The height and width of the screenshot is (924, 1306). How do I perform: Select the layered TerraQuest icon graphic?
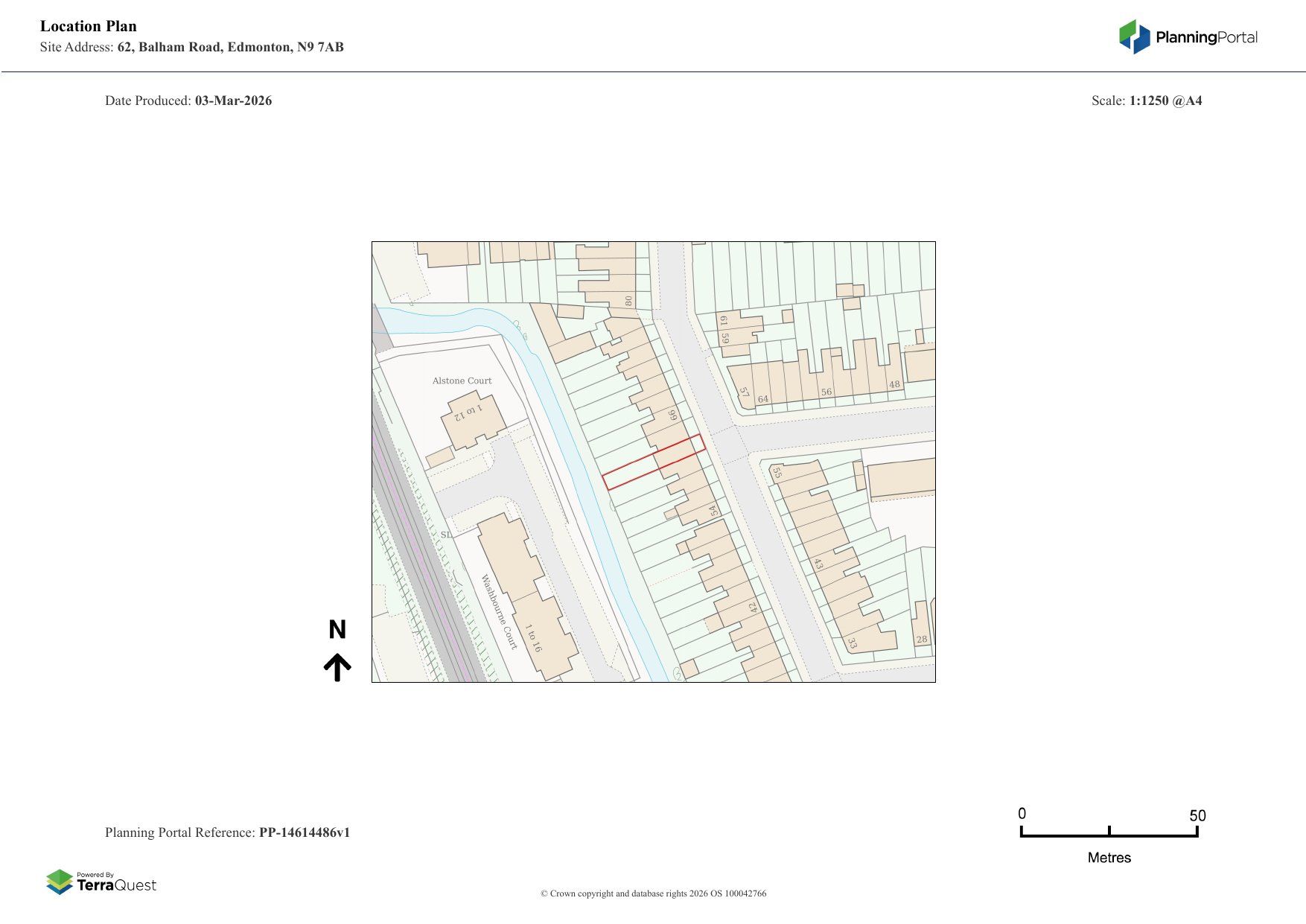pos(60,882)
